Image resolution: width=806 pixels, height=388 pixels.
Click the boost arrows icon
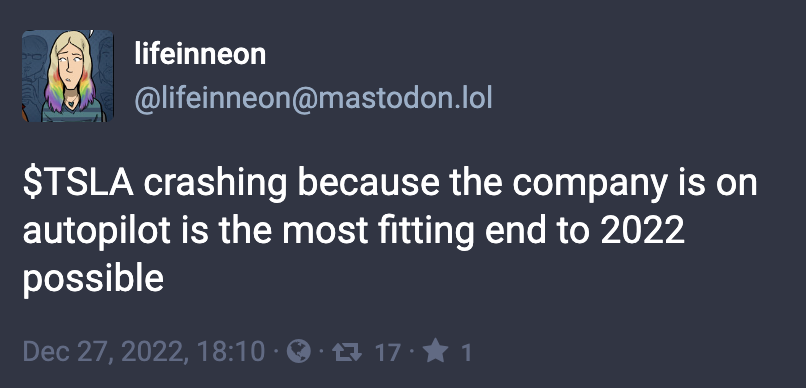pyautogui.click(x=347, y=353)
